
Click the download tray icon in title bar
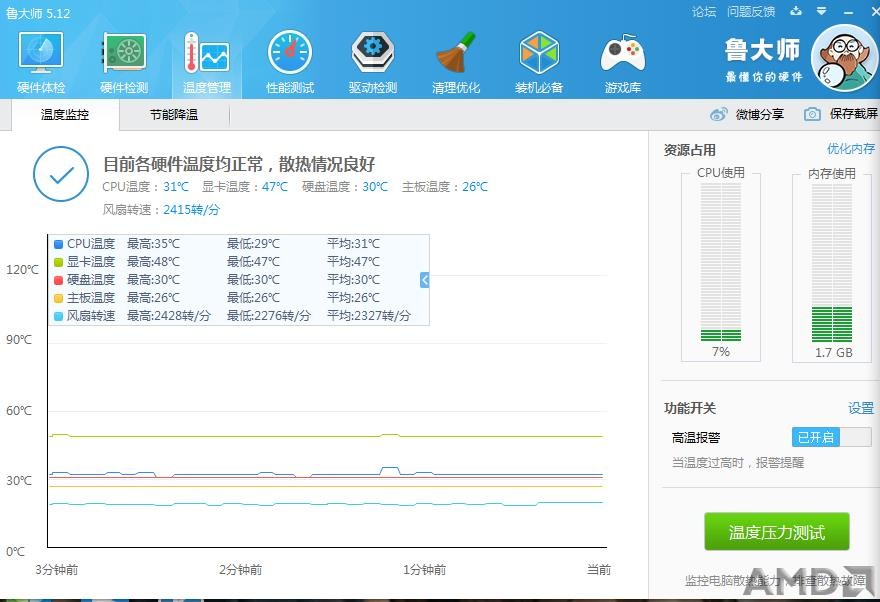click(x=796, y=11)
